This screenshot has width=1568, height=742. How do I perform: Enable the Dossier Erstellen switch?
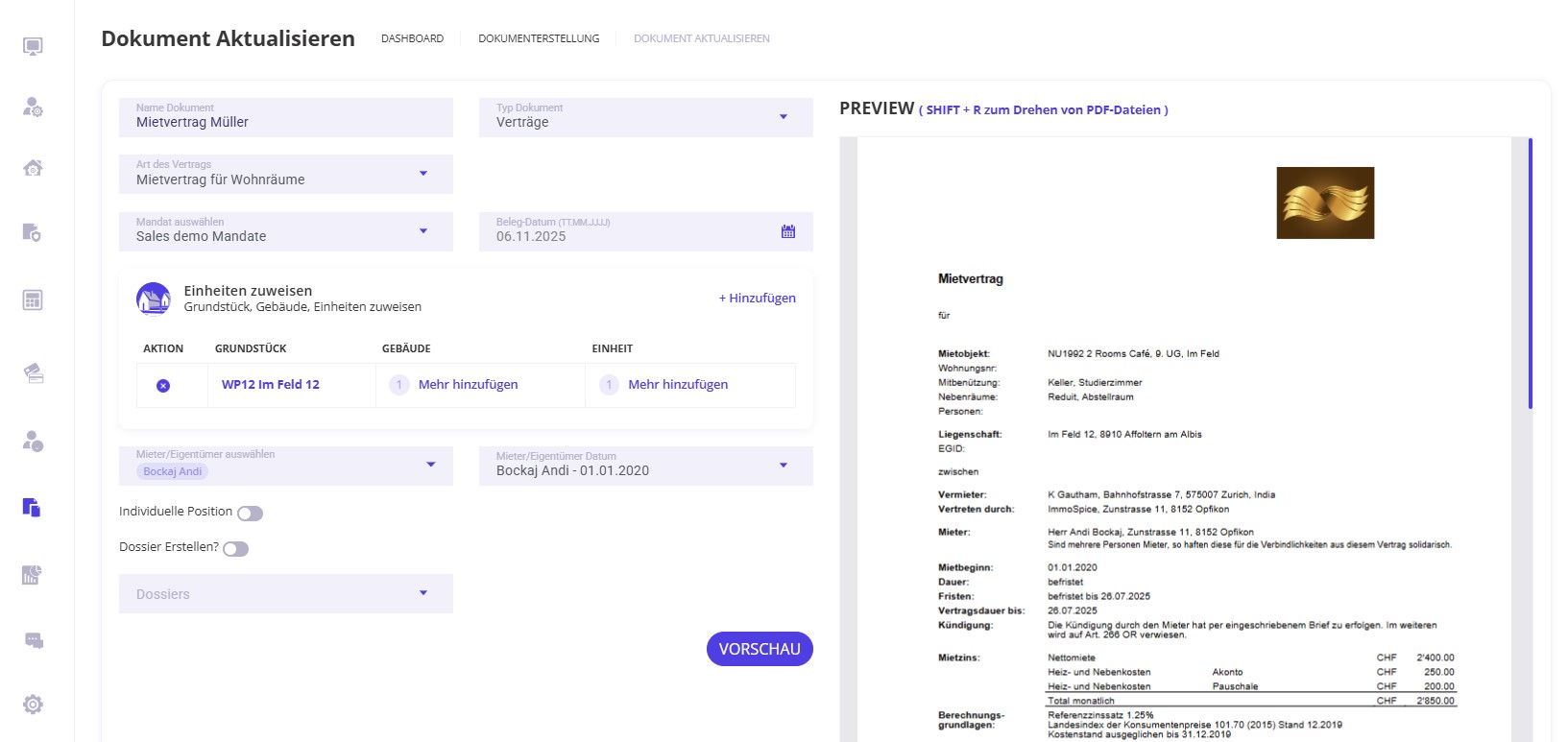coord(235,549)
